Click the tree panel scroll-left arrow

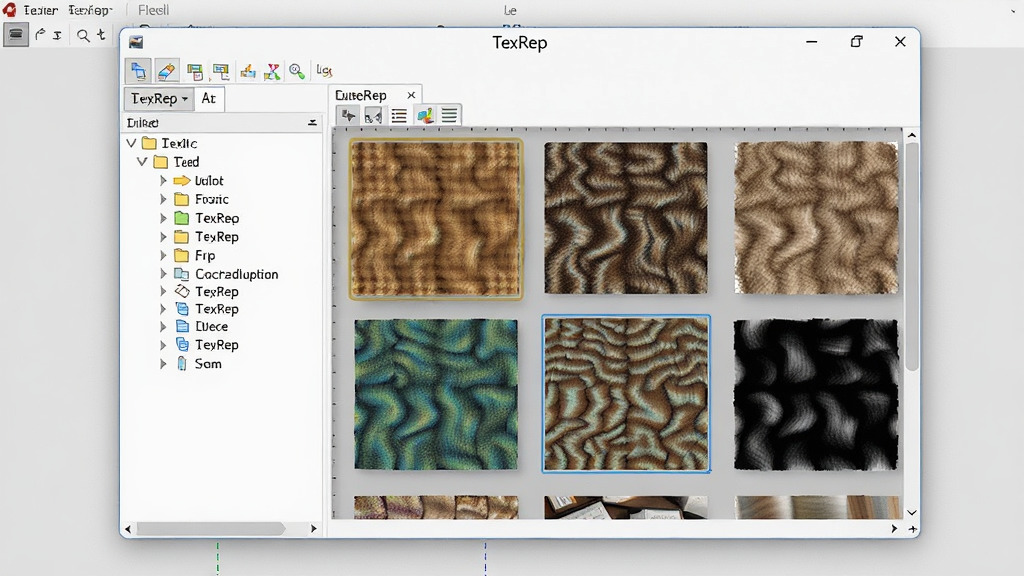coord(128,529)
